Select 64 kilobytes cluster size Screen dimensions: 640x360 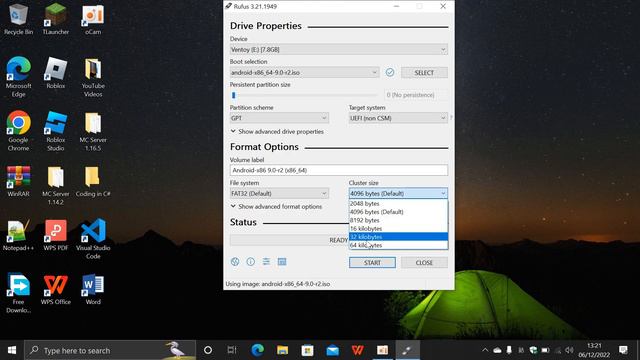(x=398, y=245)
